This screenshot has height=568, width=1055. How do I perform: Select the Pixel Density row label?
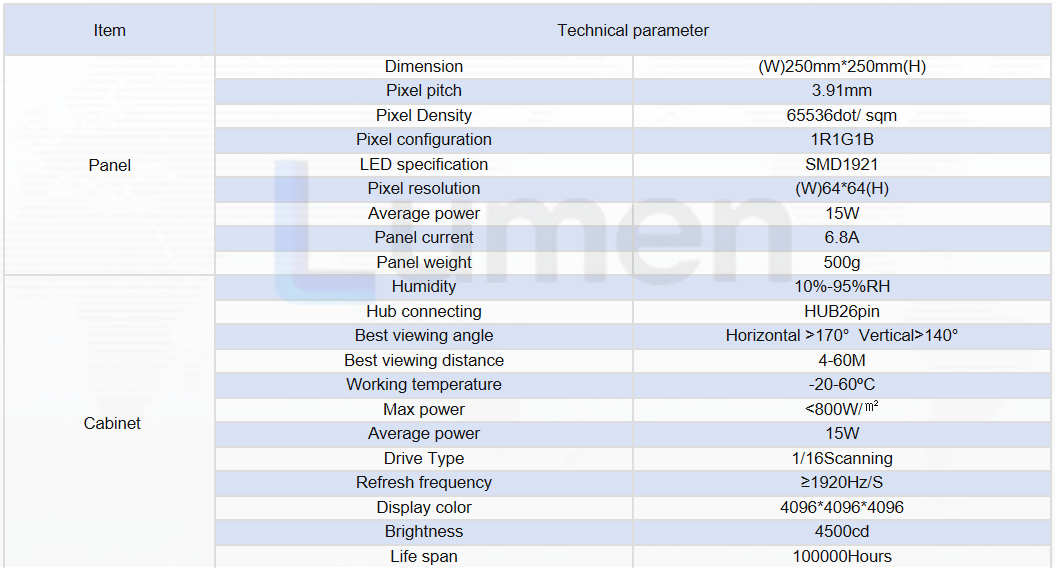[x=424, y=115]
